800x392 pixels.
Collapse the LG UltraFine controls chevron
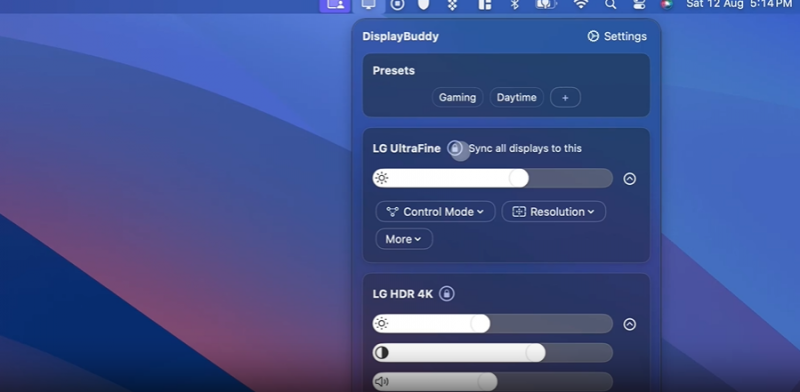coord(630,179)
